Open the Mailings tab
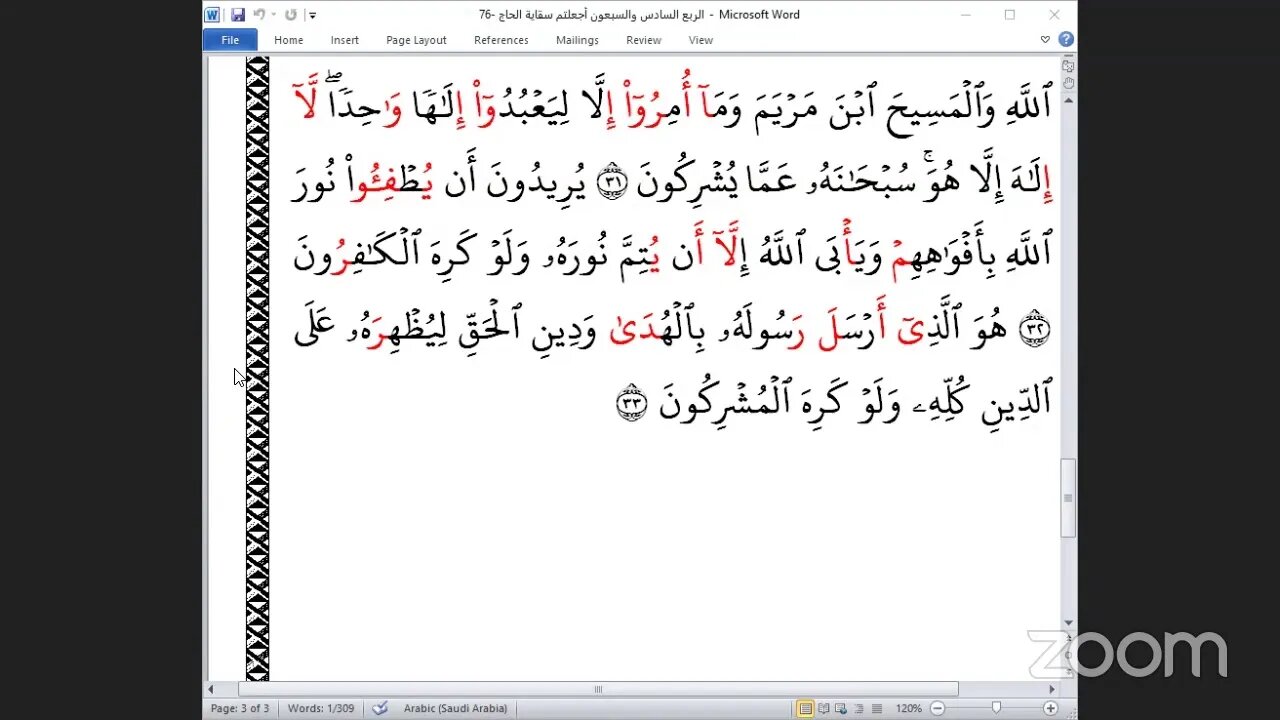This screenshot has height=720, width=1280. click(x=577, y=40)
